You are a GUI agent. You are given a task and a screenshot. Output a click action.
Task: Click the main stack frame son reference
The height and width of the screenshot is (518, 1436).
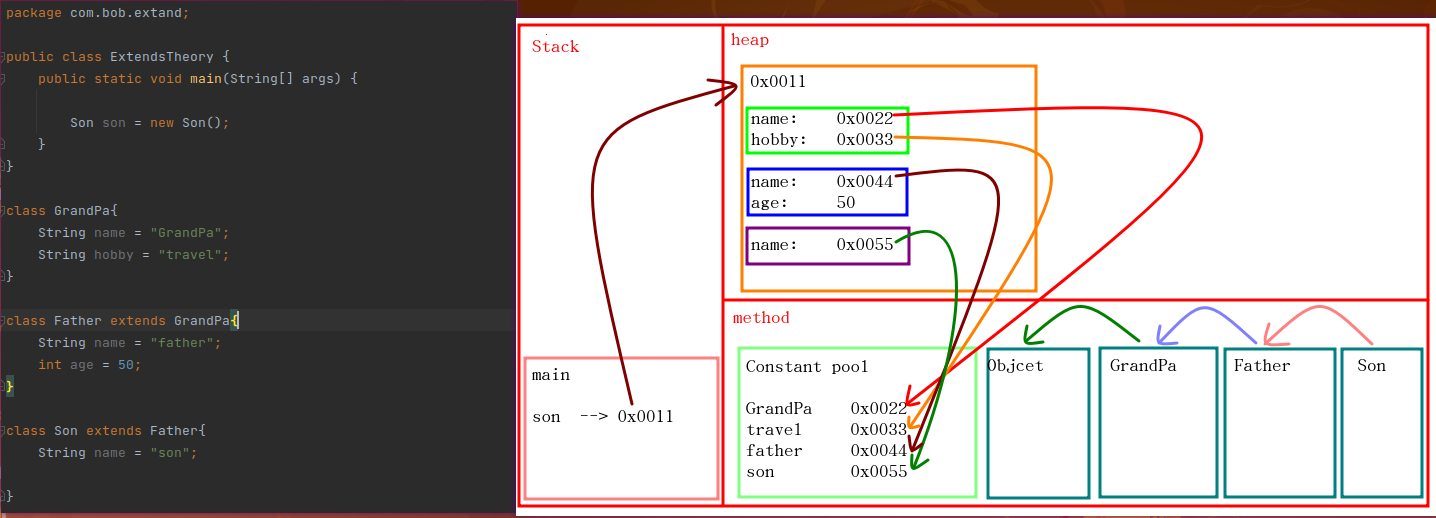click(603, 417)
